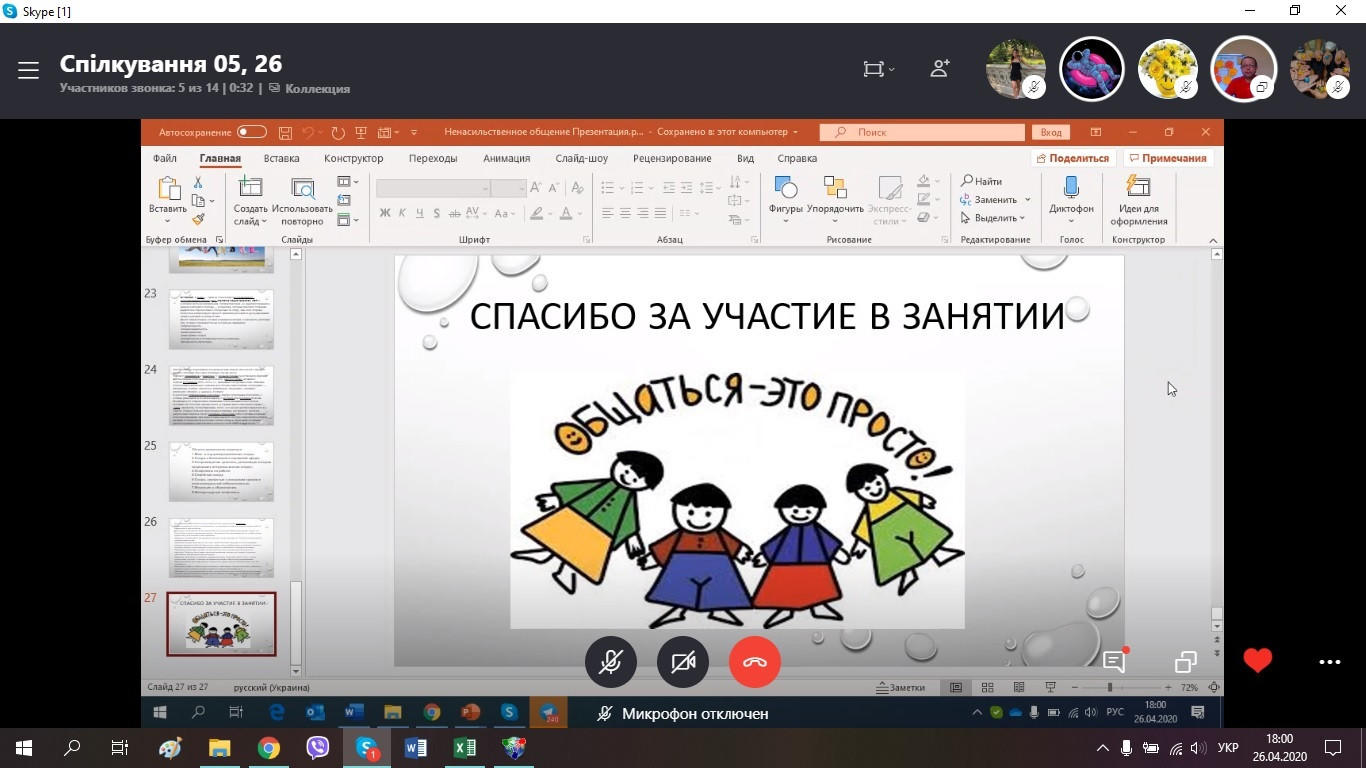Unmute the microphone in Skype call
Image resolution: width=1366 pixels, height=768 pixels.
(611, 662)
